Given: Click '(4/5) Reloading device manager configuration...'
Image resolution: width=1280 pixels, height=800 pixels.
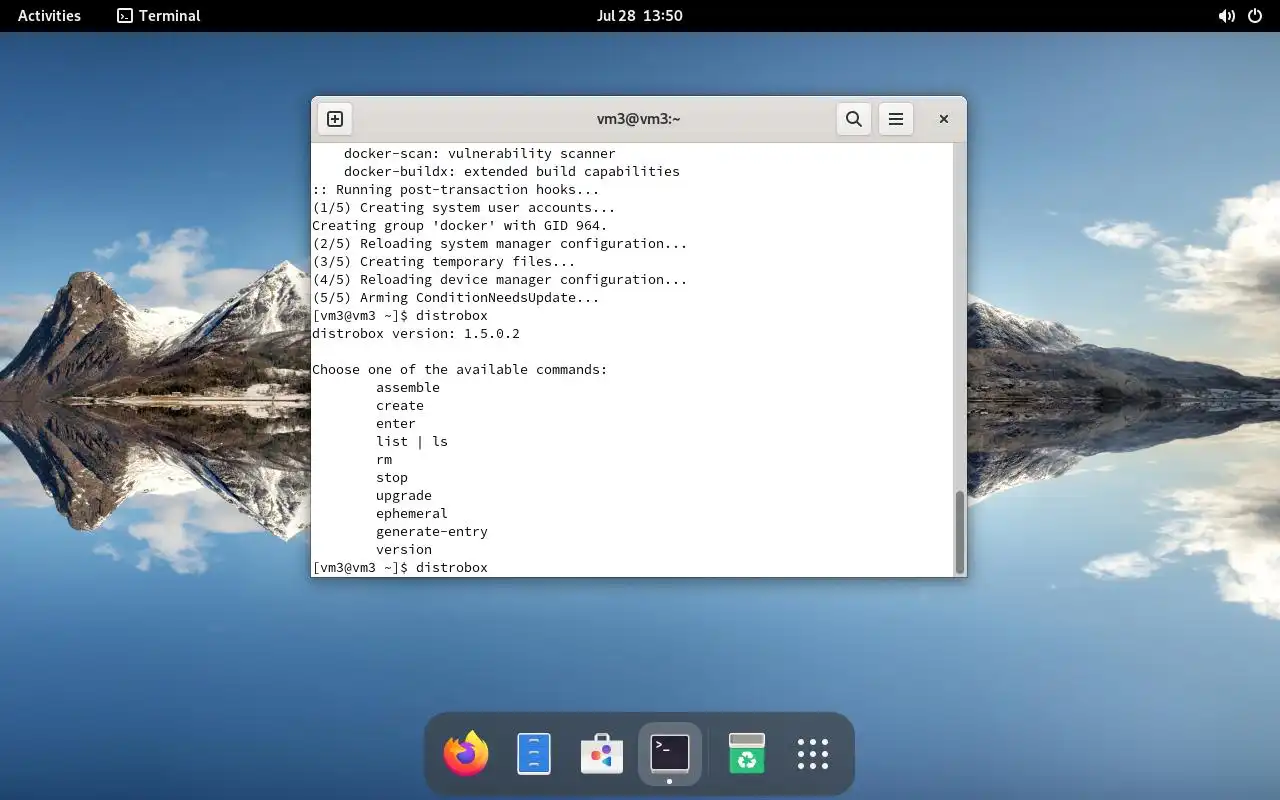Looking at the screenshot, I should [x=500, y=280].
